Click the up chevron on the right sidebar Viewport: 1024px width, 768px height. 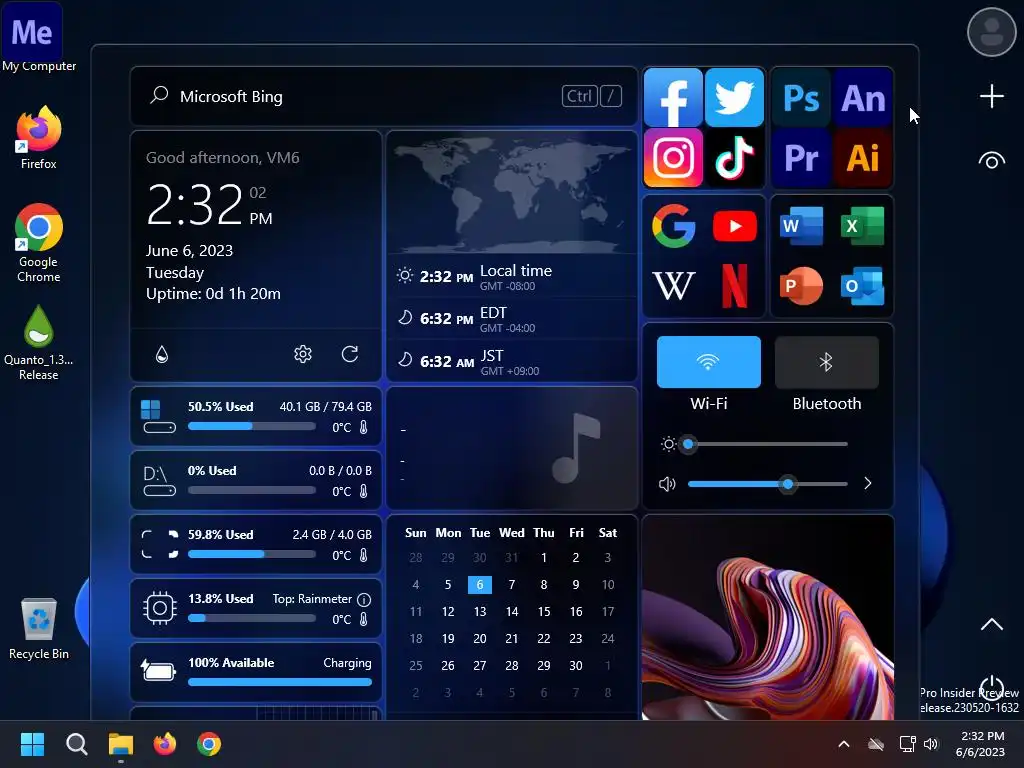pyautogui.click(x=991, y=624)
